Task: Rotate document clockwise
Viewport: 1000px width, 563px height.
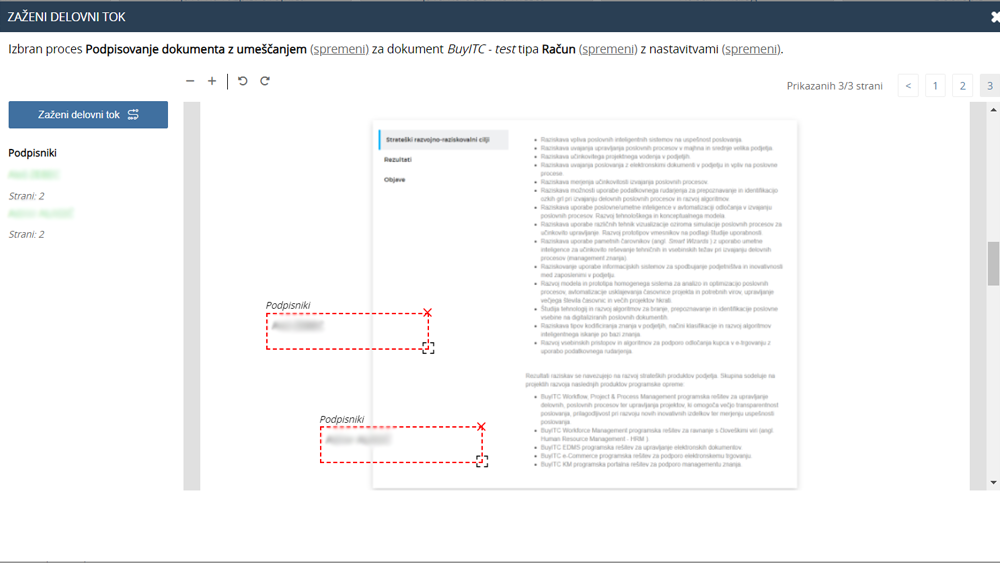Action: tap(265, 81)
